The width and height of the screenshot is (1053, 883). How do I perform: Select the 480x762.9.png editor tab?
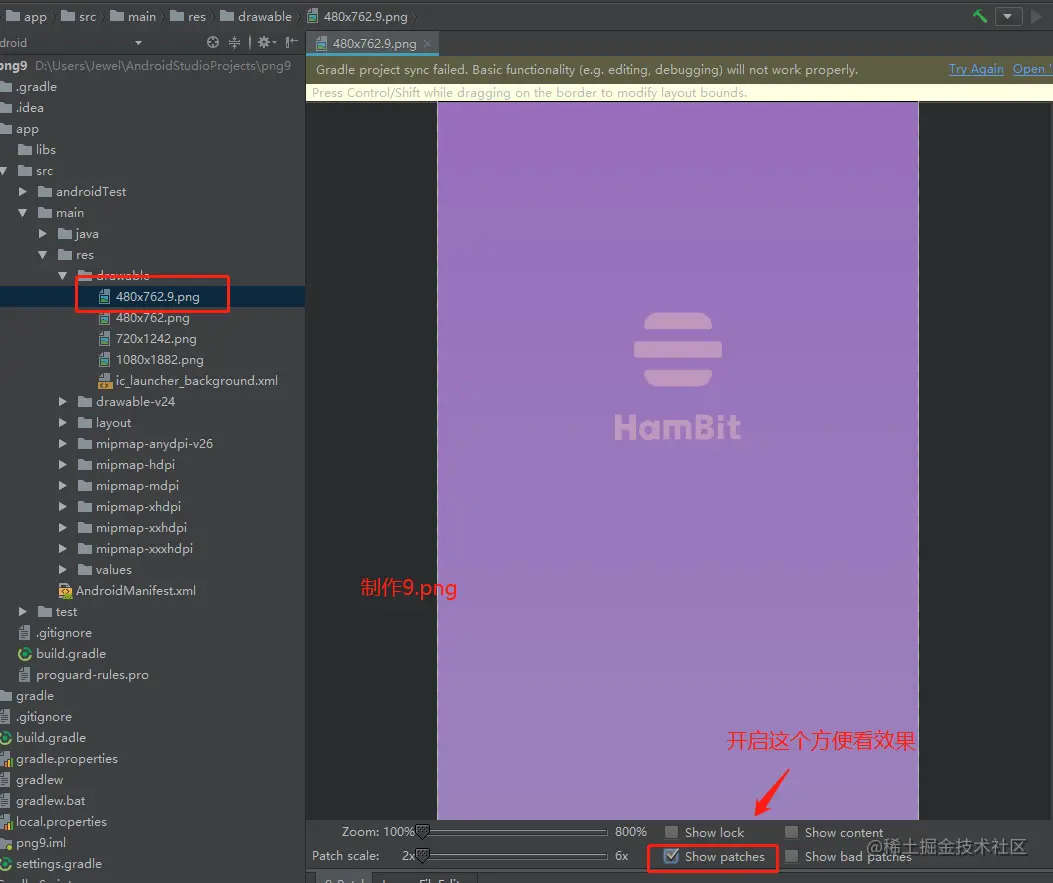tap(373, 44)
